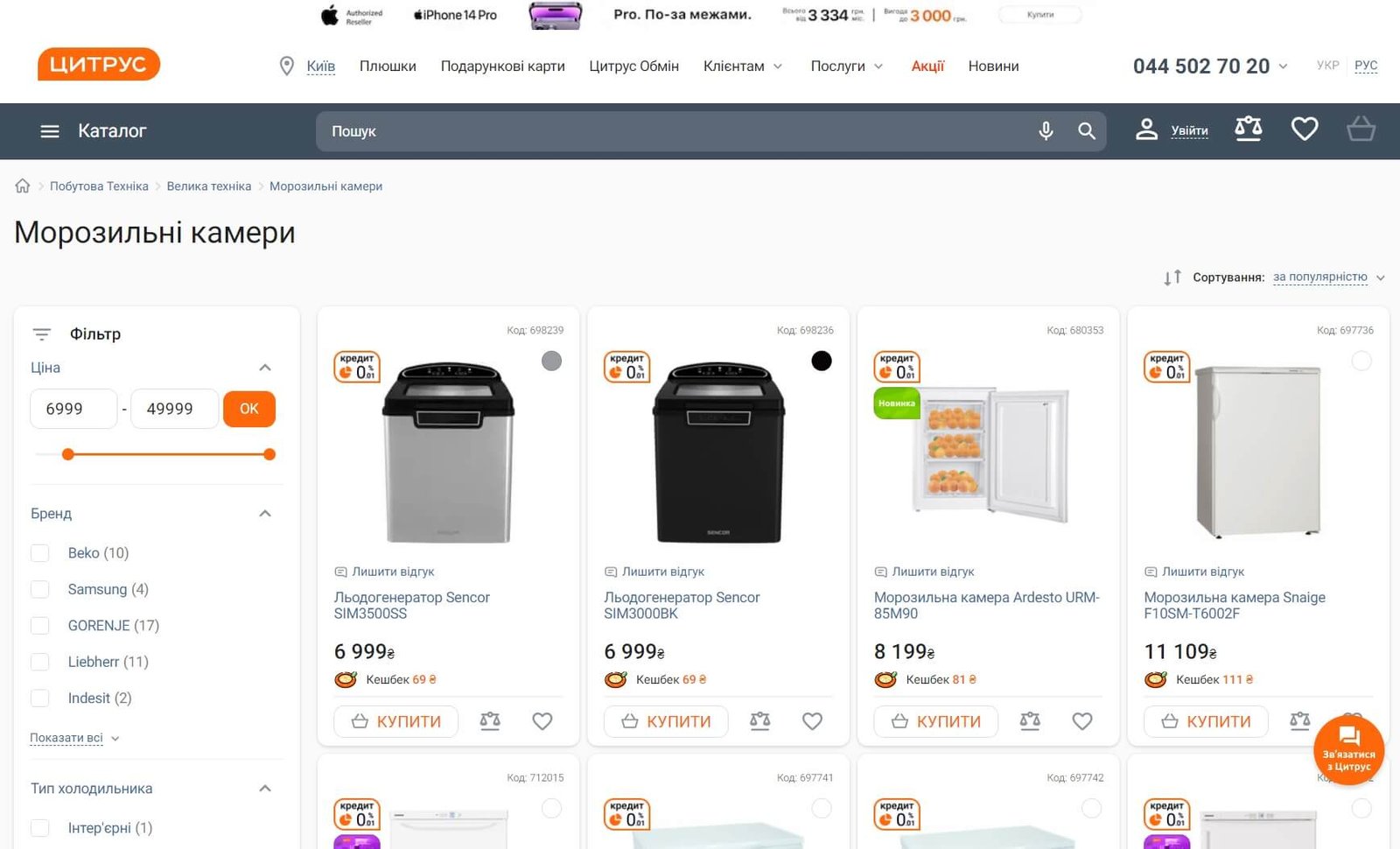Check the Інтер'єрні type filter
This screenshot has height=849, width=1400.
click(x=40, y=828)
